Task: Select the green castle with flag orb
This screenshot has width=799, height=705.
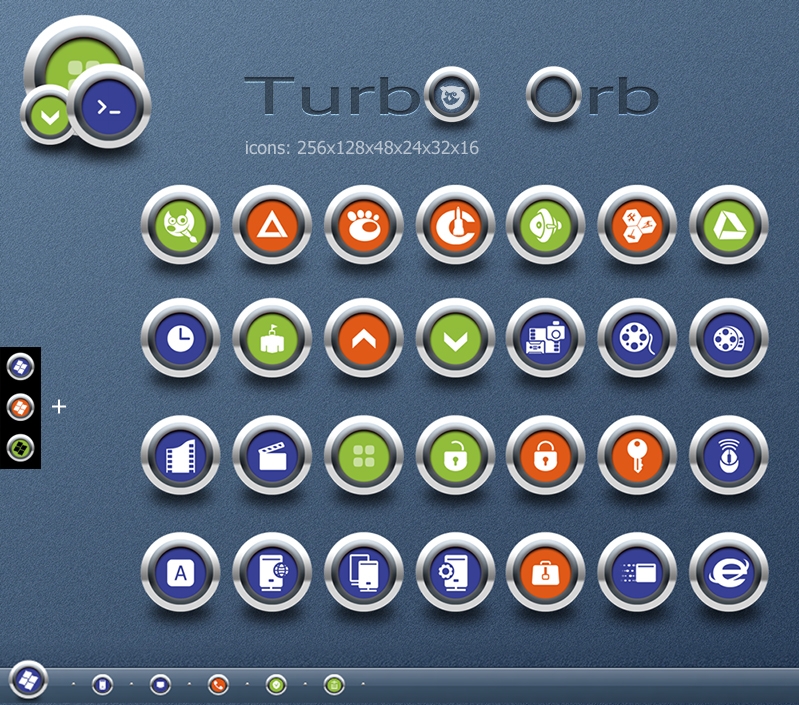Action: click(272, 338)
